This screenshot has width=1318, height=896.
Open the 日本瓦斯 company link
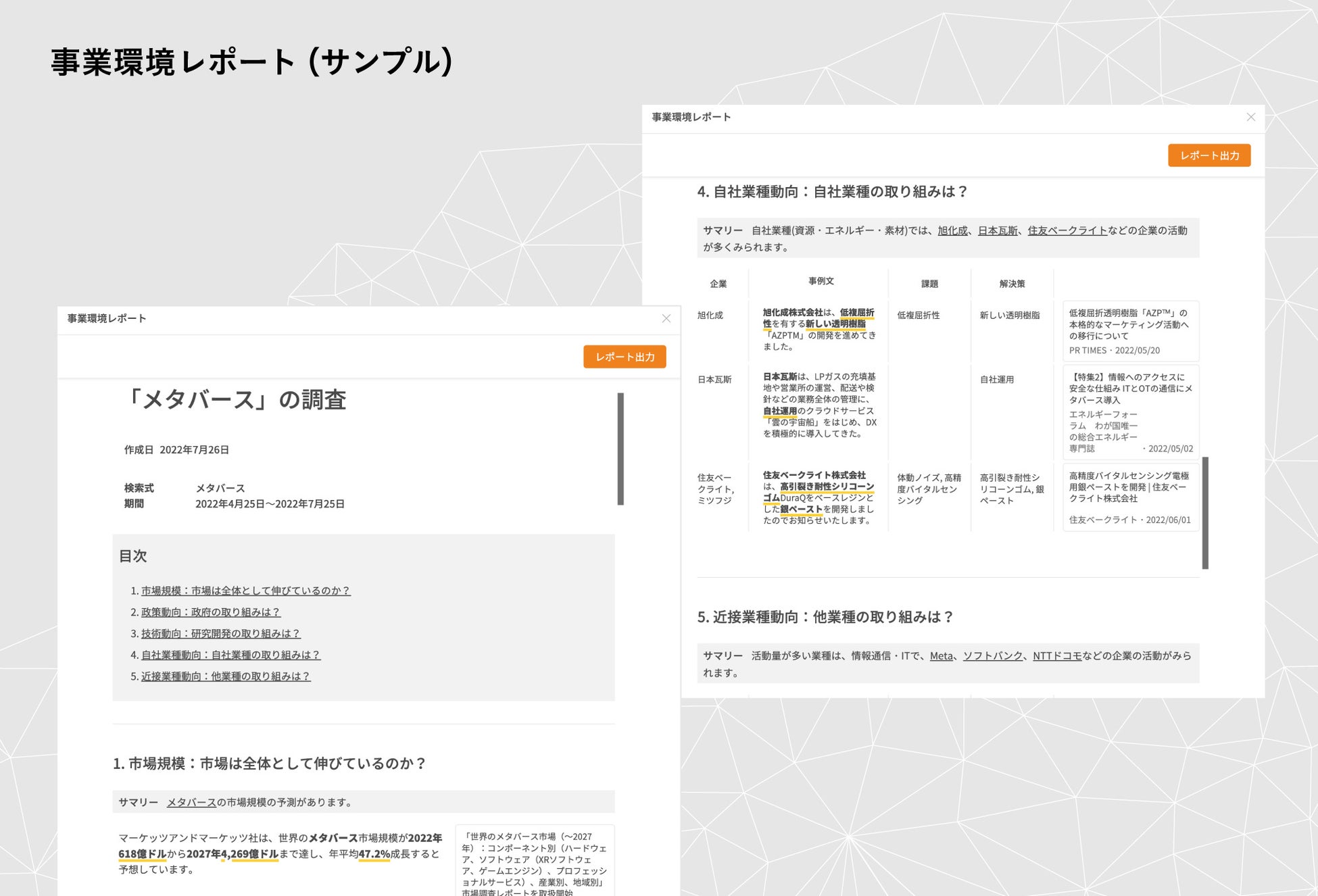(x=998, y=230)
